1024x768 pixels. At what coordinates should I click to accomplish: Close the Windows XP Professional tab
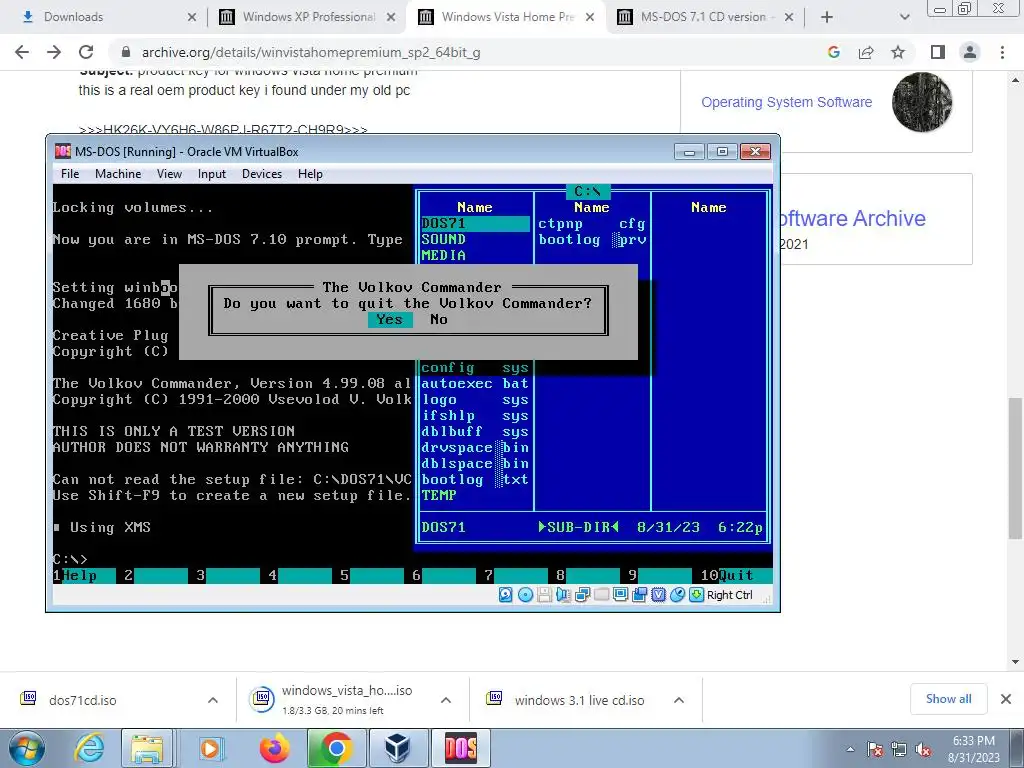click(x=391, y=17)
